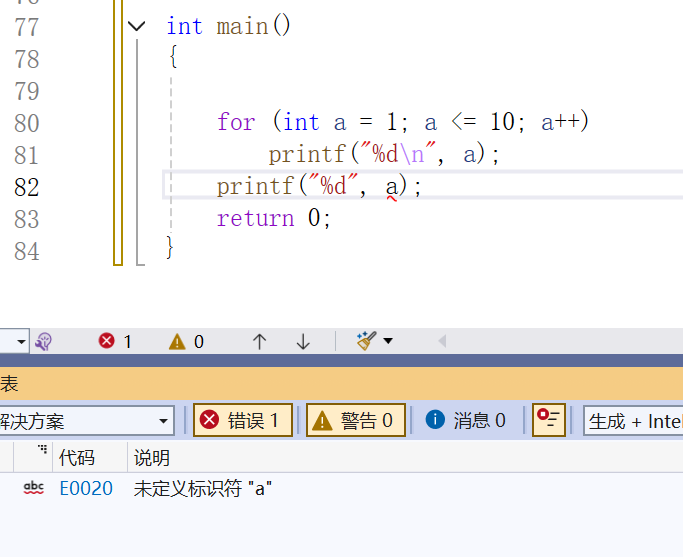Click line number 82 in the gutter
This screenshot has height=557, width=683.
click(27, 187)
